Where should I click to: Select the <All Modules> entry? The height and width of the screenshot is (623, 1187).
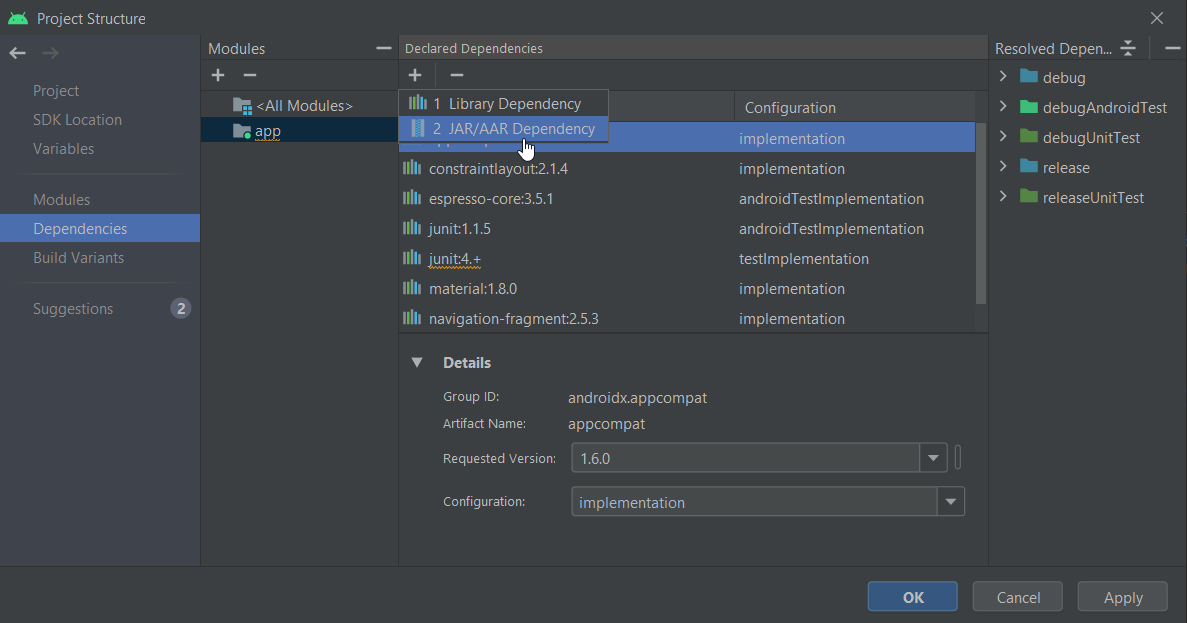[303, 106]
